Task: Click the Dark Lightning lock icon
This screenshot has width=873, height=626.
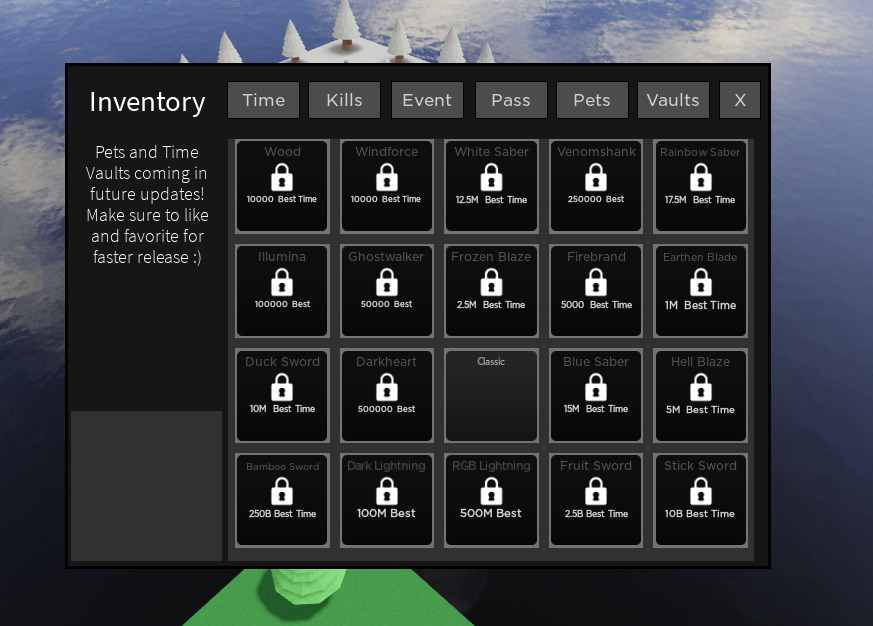Action: (386, 492)
